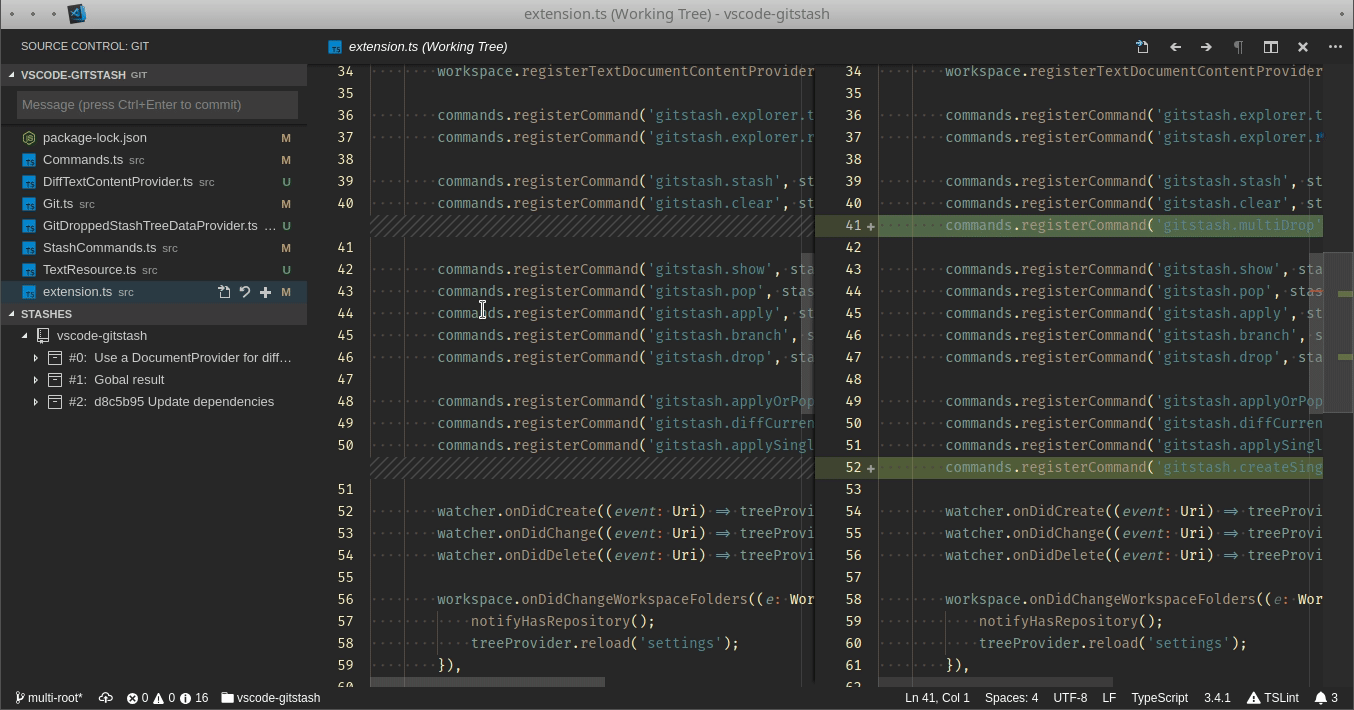The image size is (1354, 710).
Task: Click added line 52 plus marker
Action: click(x=871, y=468)
